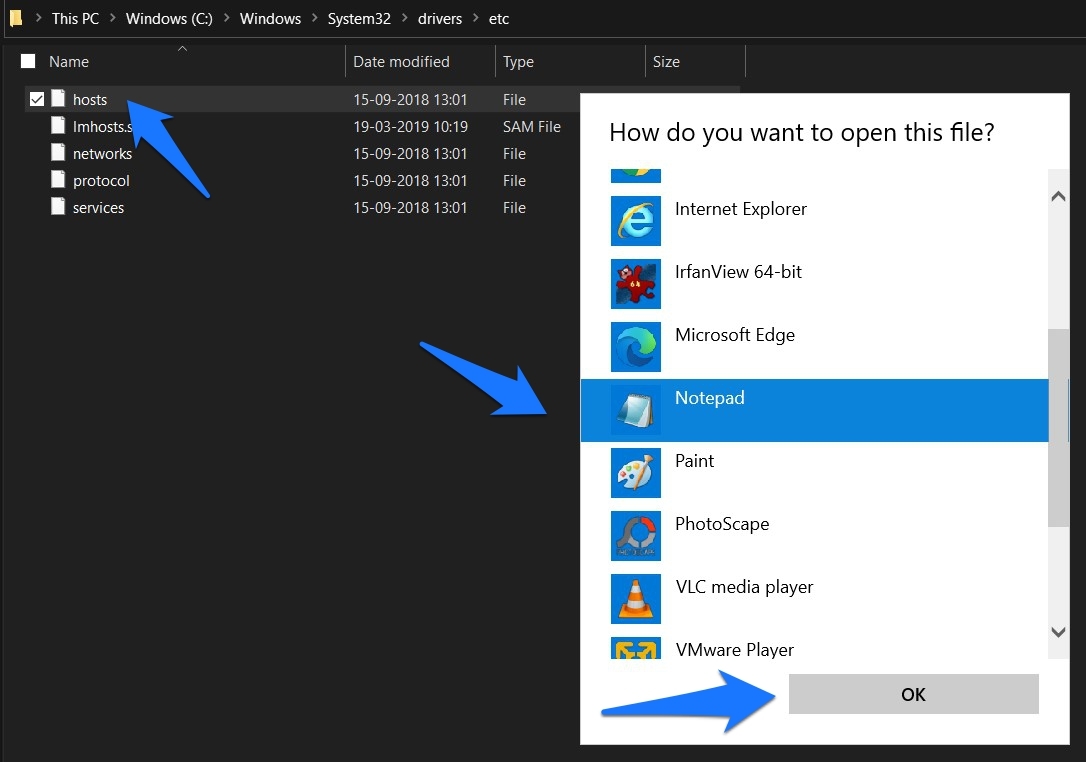
Task: Go to drivers breadcrumb
Action: pos(440,19)
